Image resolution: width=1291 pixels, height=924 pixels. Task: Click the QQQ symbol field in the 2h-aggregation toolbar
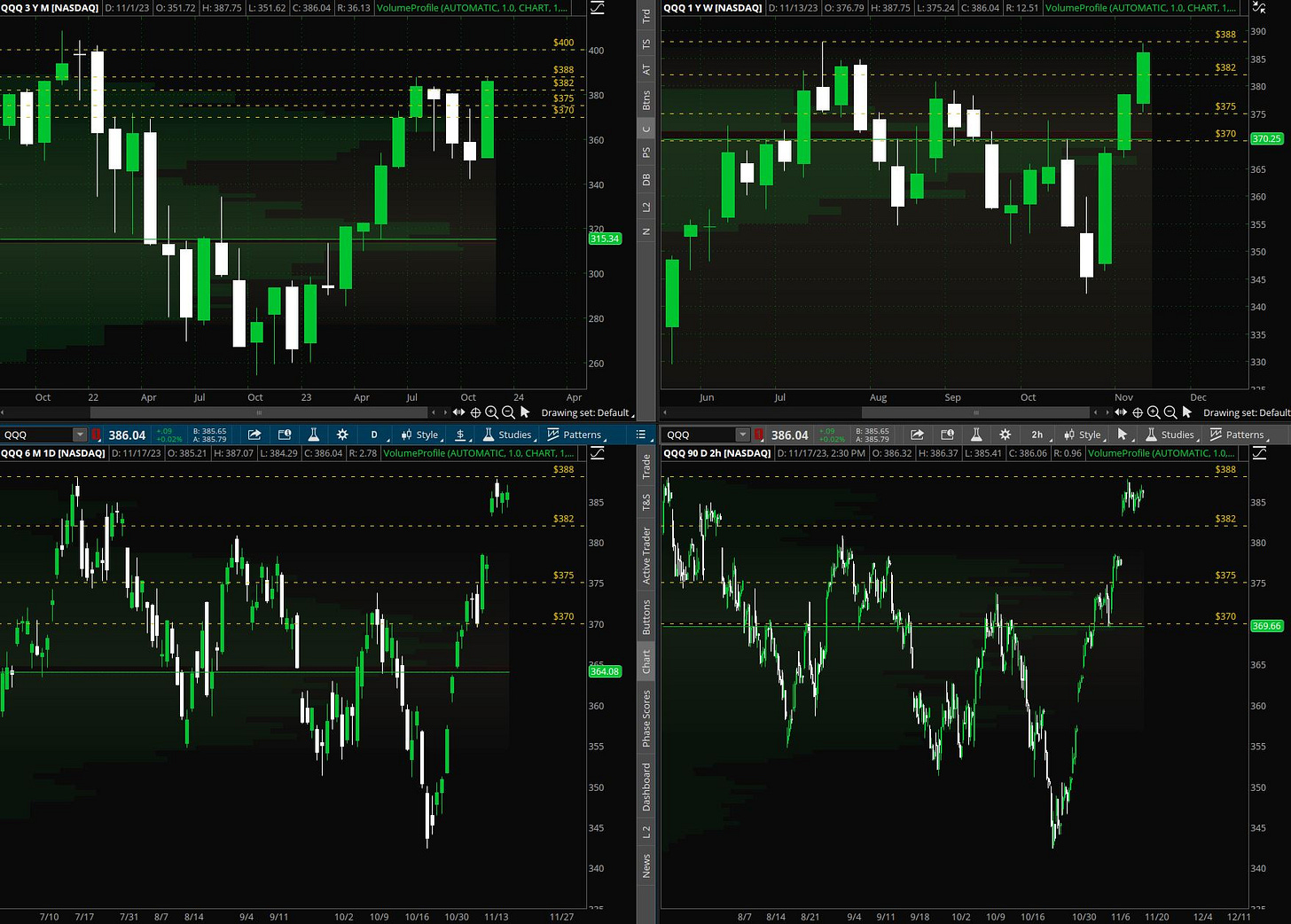pyautogui.click(x=699, y=435)
